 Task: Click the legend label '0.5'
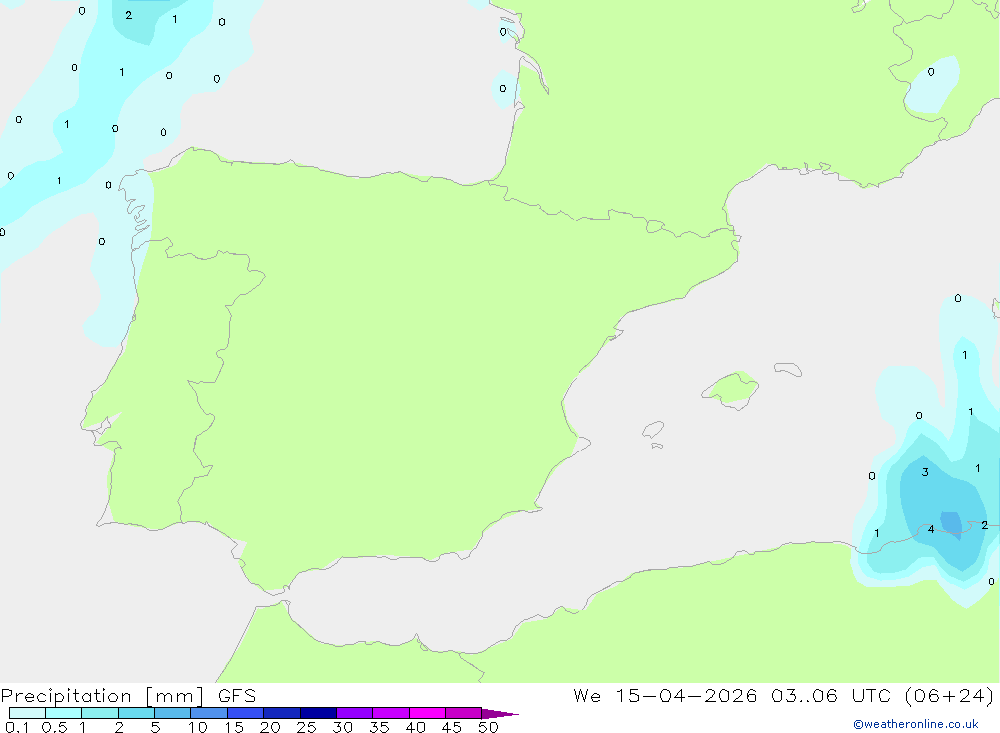54,727
